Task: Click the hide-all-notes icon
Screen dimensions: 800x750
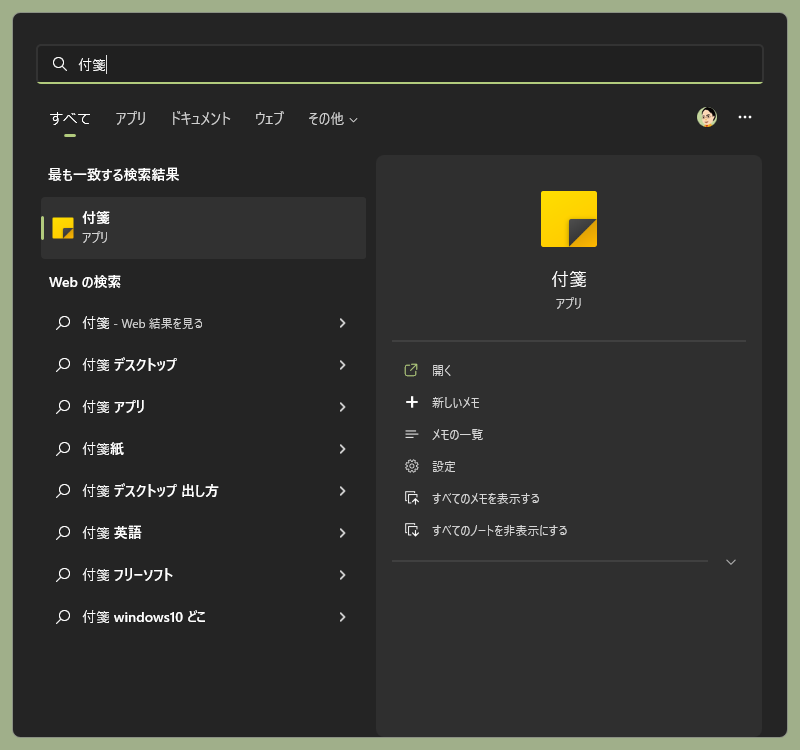Action: 412,530
